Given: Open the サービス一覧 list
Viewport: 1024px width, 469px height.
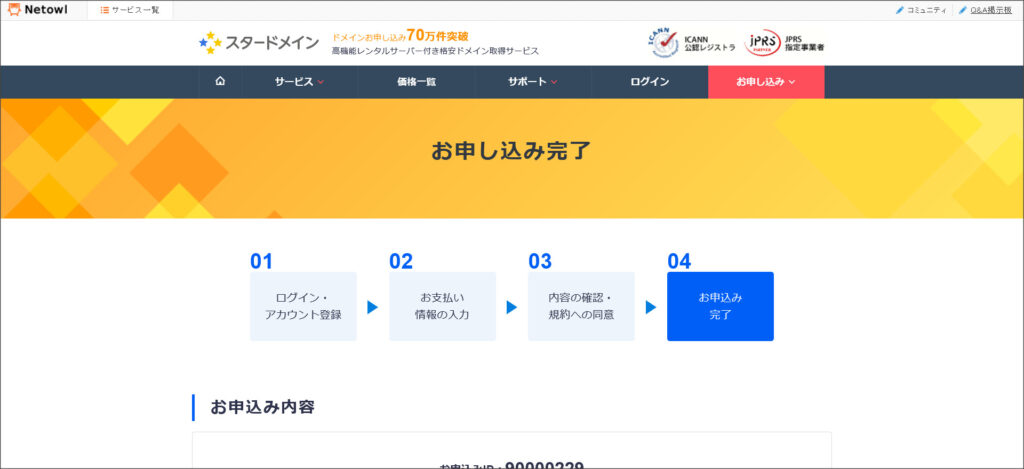Looking at the screenshot, I should (x=130, y=10).
